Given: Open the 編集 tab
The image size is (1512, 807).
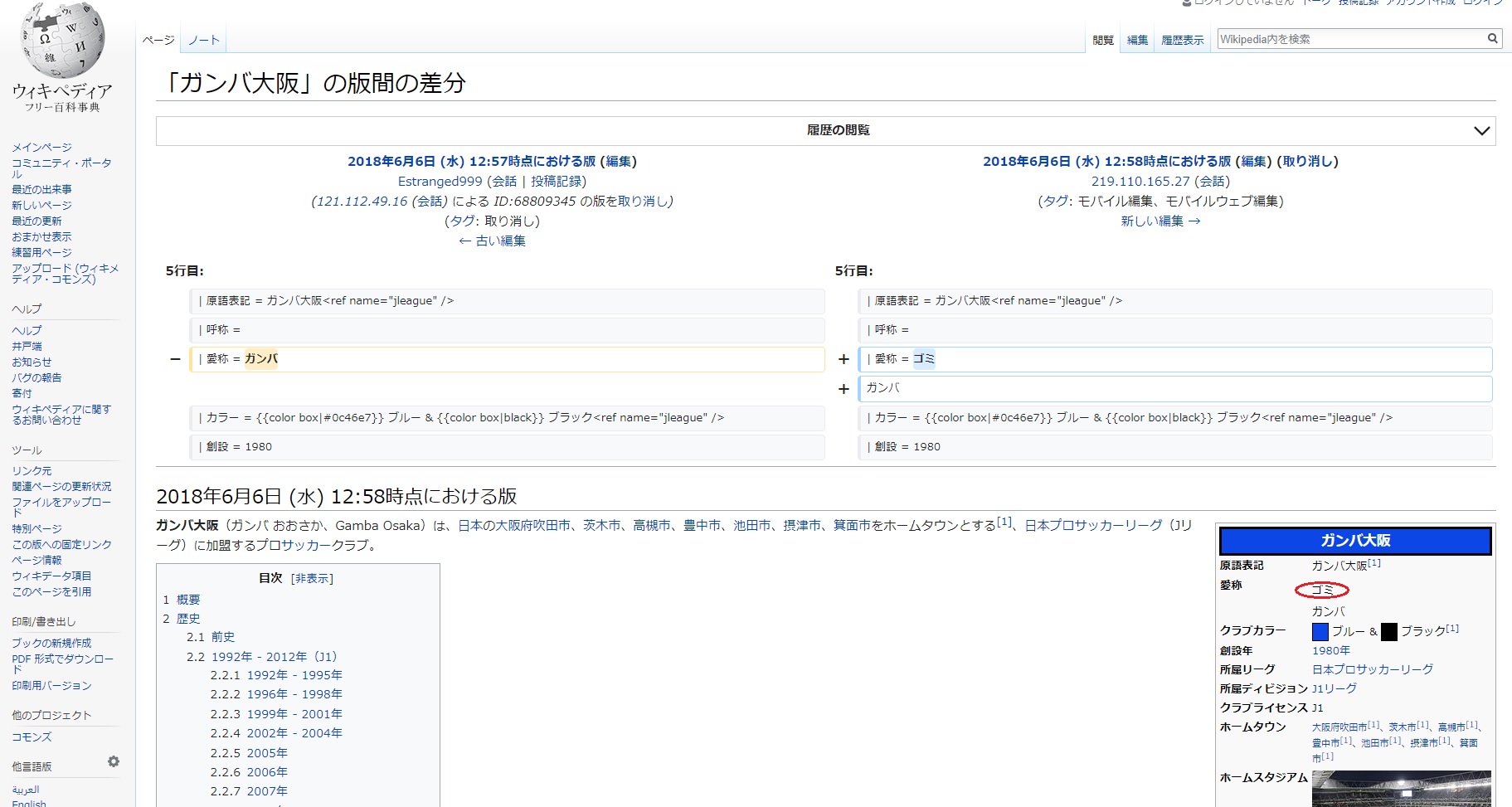Looking at the screenshot, I should point(1137,40).
